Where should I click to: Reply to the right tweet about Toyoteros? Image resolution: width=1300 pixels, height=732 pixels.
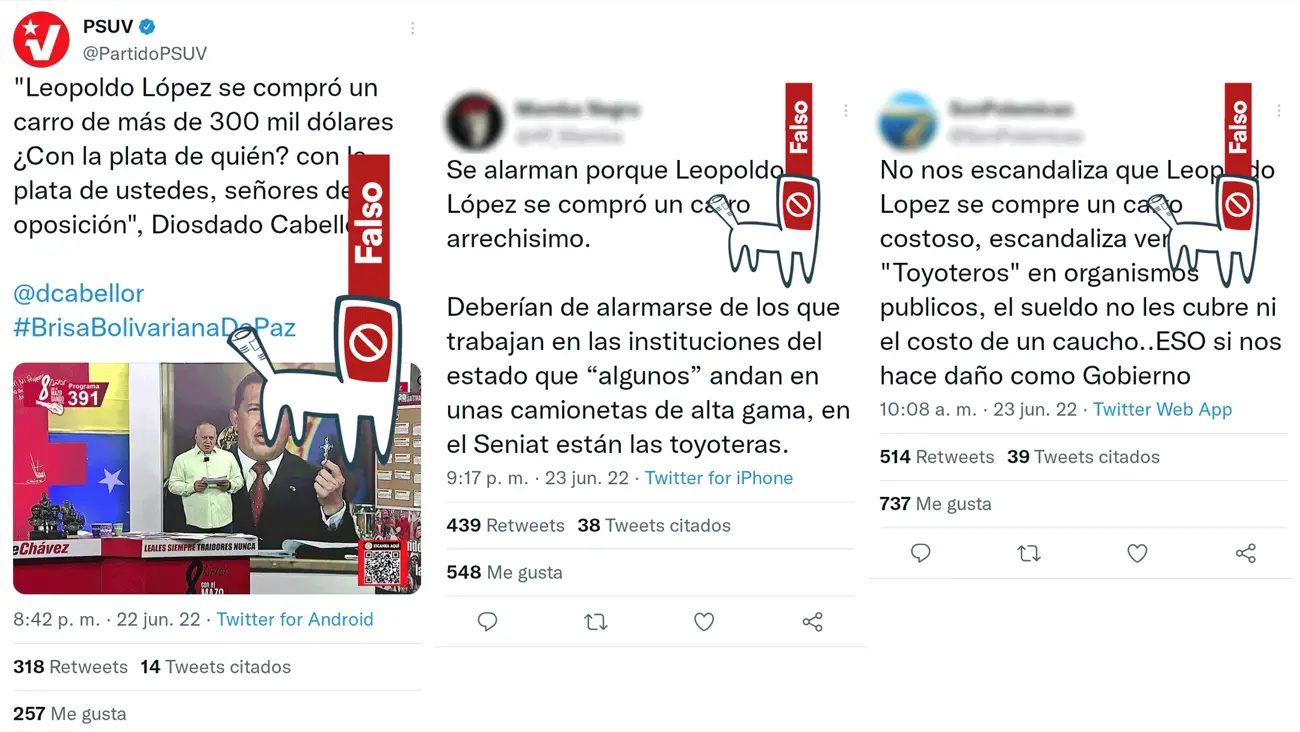(x=921, y=553)
